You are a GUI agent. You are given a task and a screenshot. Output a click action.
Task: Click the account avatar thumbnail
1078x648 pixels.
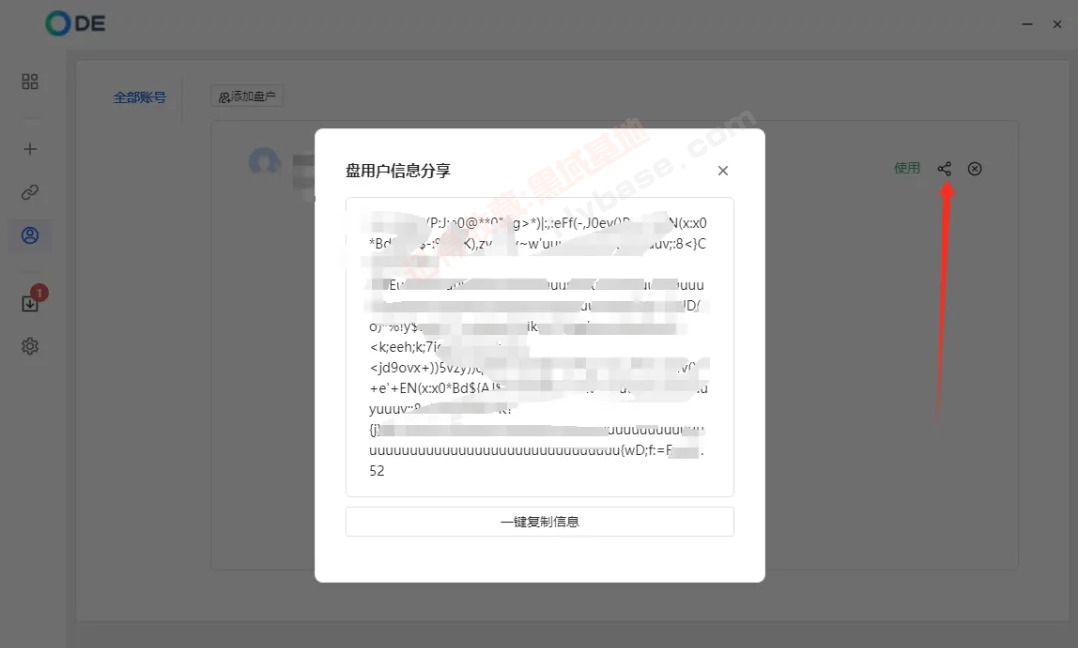click(x=265, y=162)
